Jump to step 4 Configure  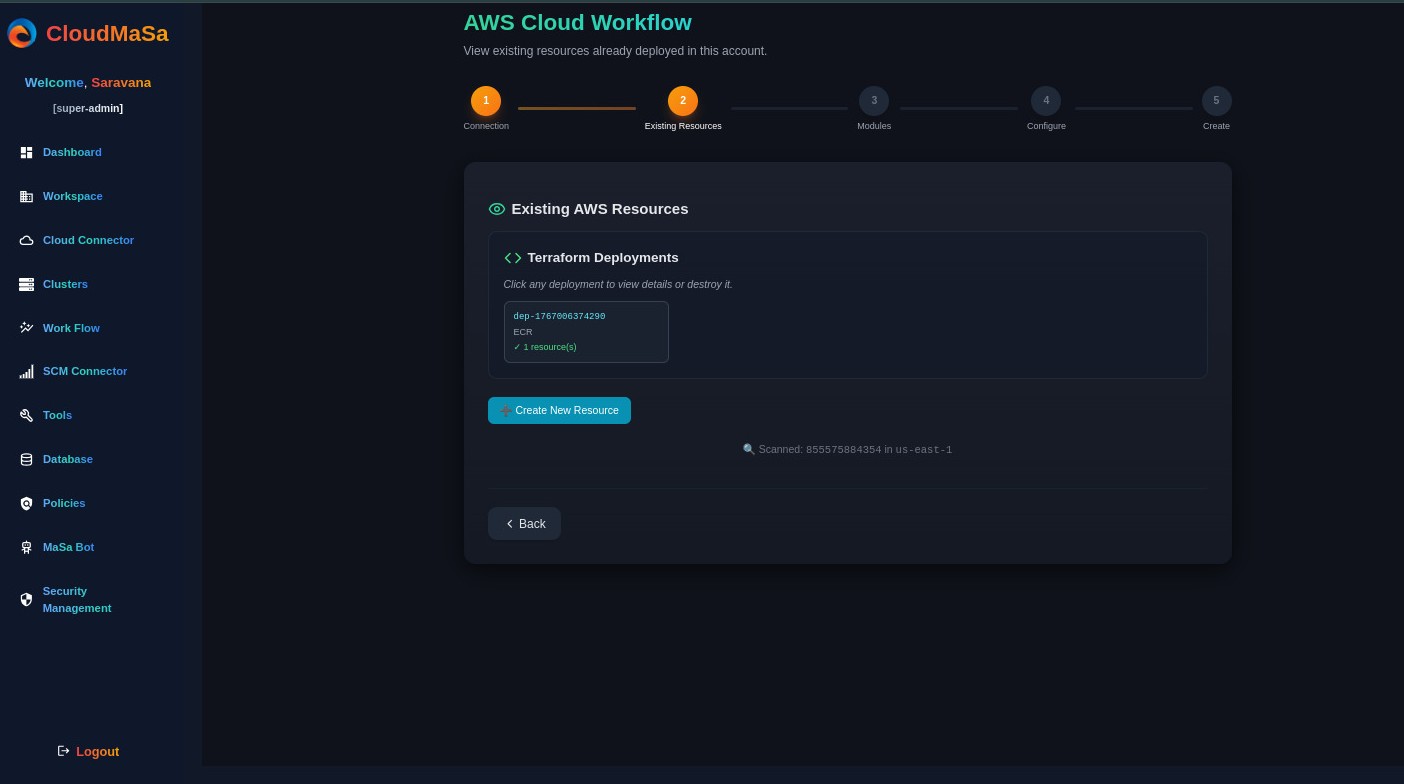(1046, 101)
